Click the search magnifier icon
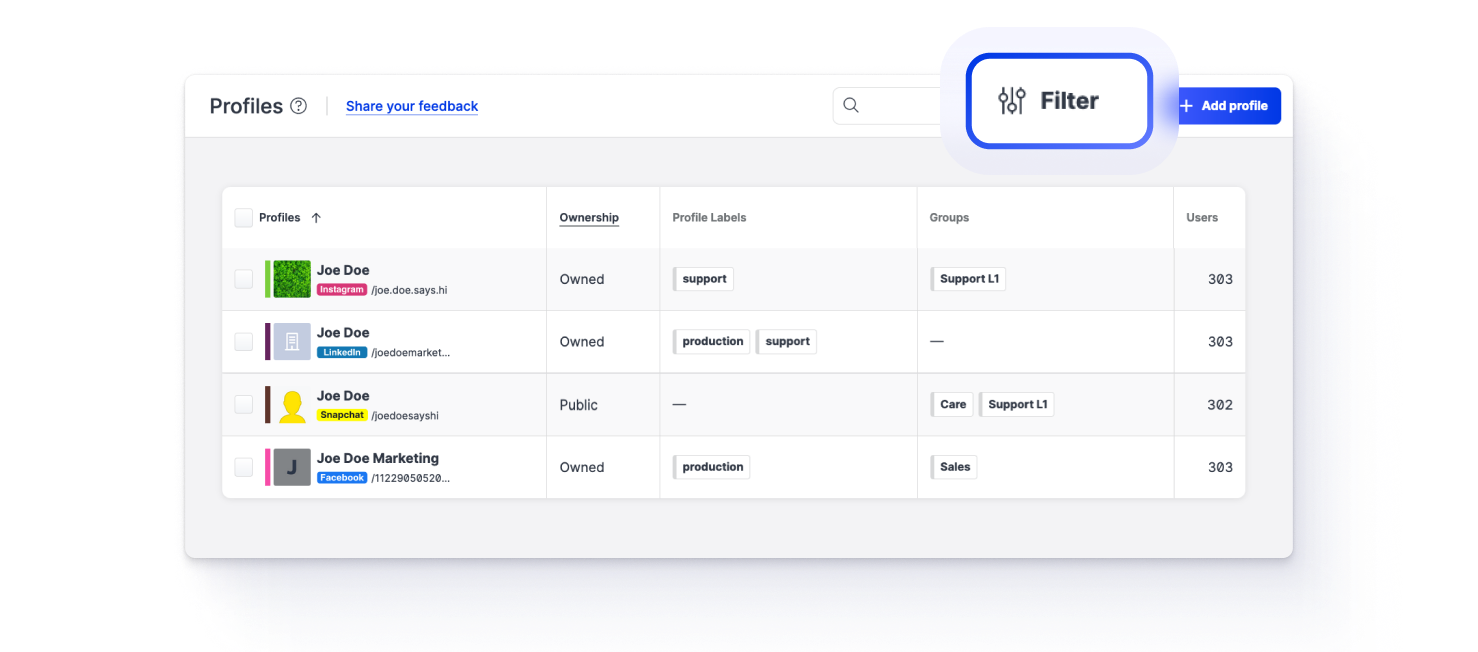This screenshot has height=652, width=1478. 851,106
